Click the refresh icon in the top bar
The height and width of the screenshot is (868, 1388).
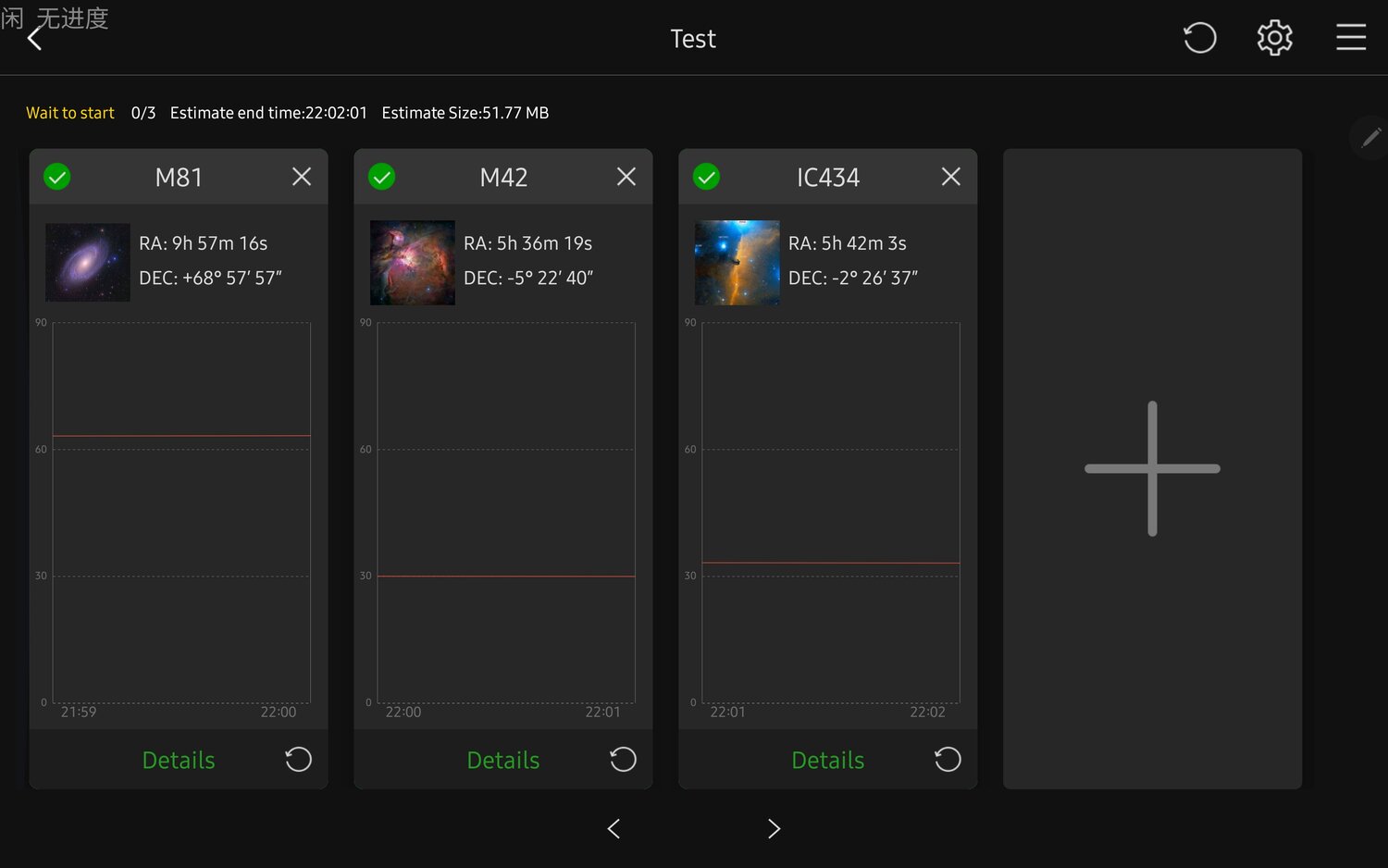[x=1199, y=38]
